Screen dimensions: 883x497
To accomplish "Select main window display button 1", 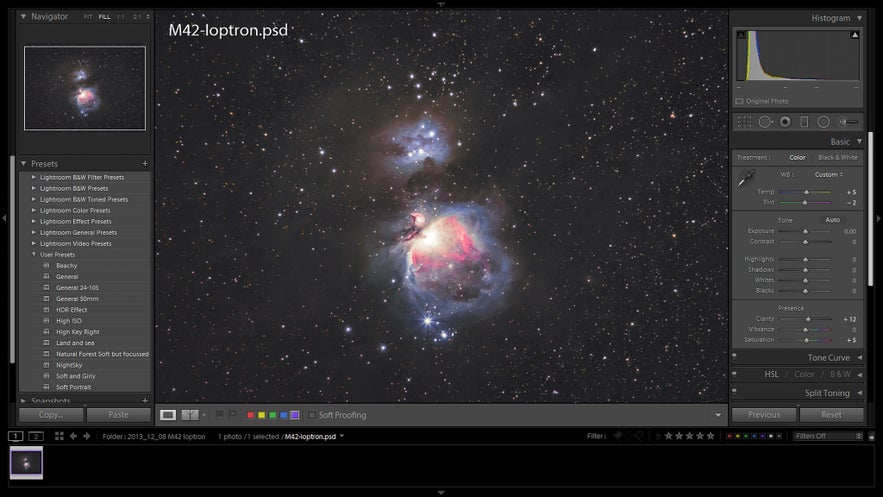I will [x=16, y=436].
